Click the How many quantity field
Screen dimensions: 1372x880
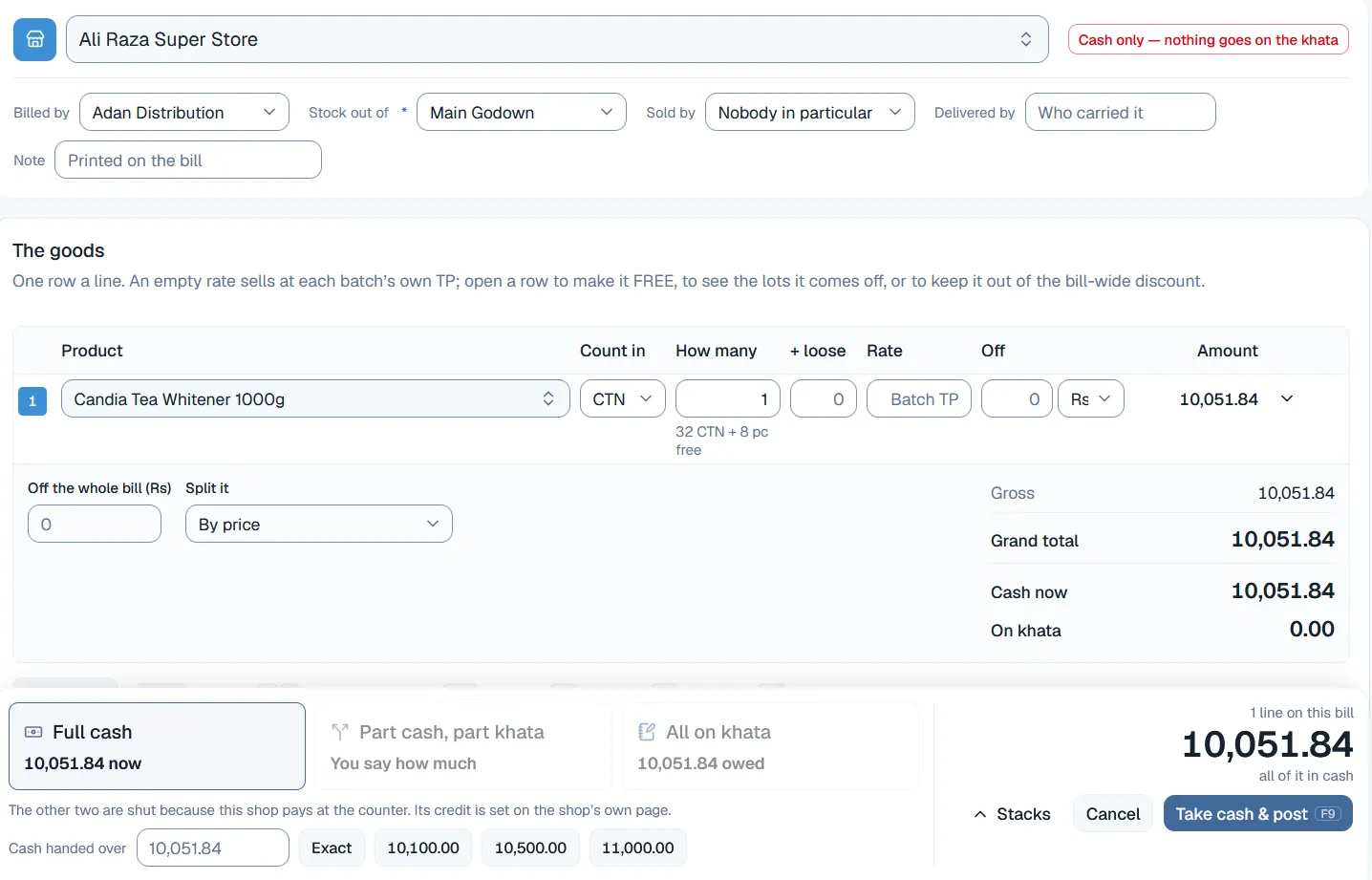pos(728,398)
